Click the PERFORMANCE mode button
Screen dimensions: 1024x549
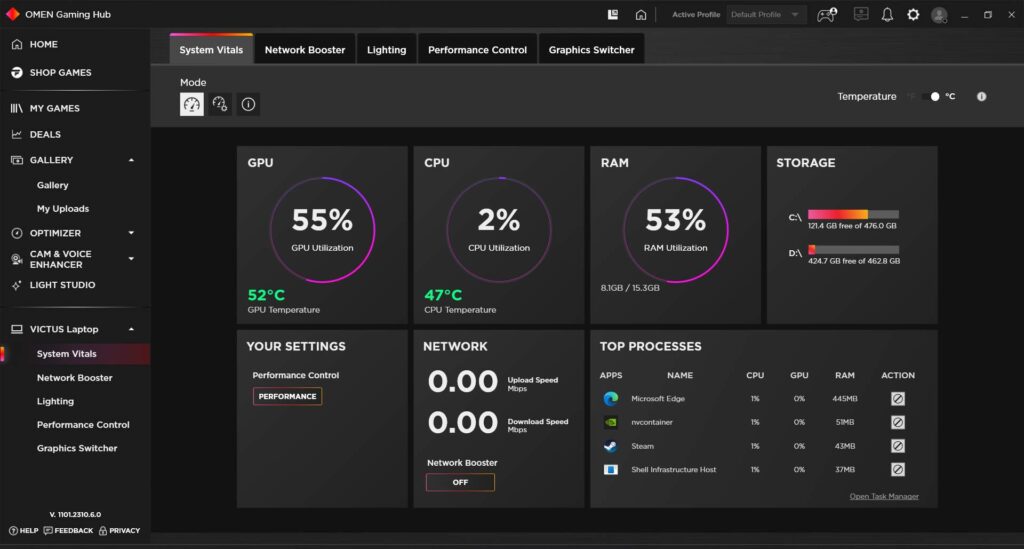pos(287,396)
